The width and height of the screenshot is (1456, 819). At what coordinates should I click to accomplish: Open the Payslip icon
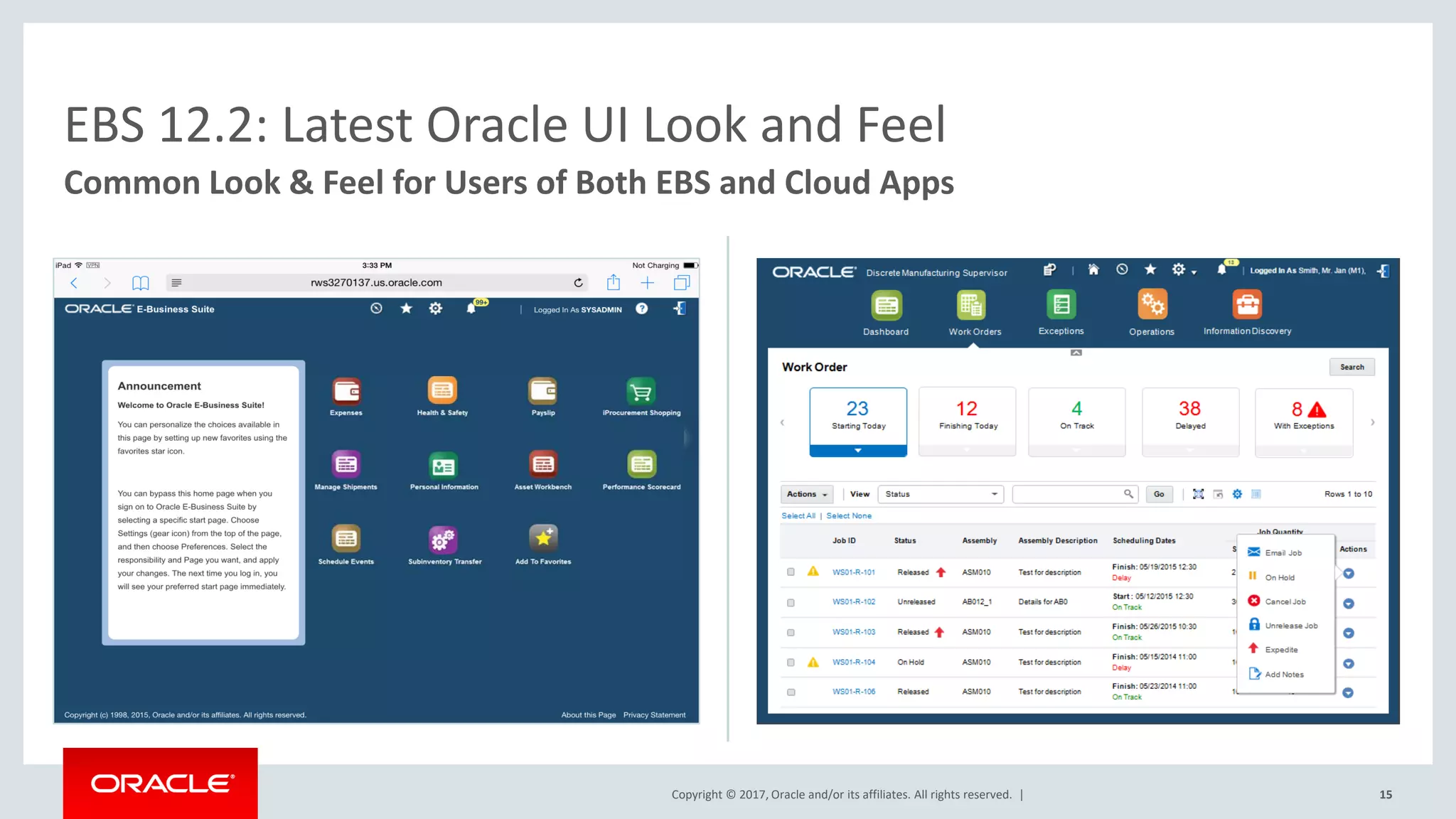click(x=543, y=391)
